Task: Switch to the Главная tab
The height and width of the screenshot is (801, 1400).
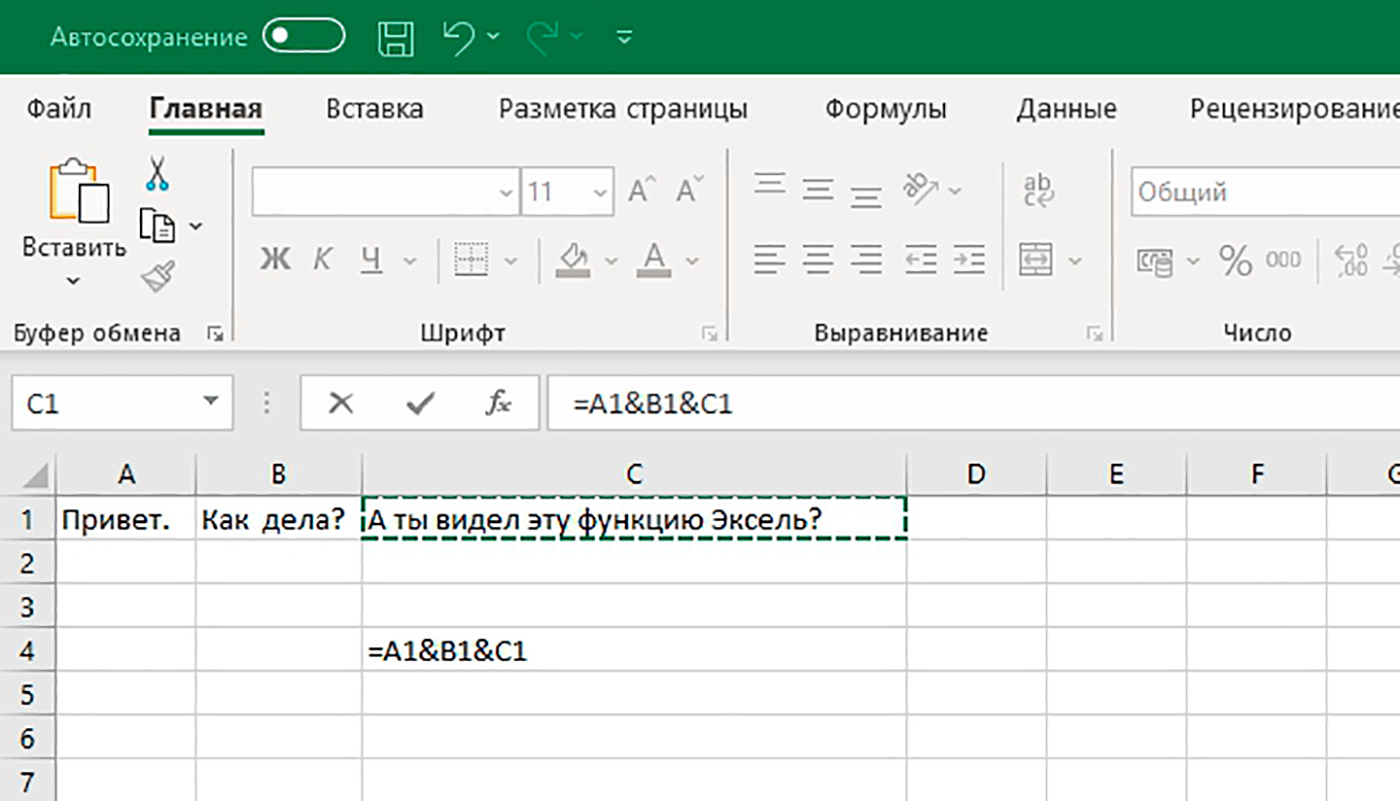Action: click(206, 108)
